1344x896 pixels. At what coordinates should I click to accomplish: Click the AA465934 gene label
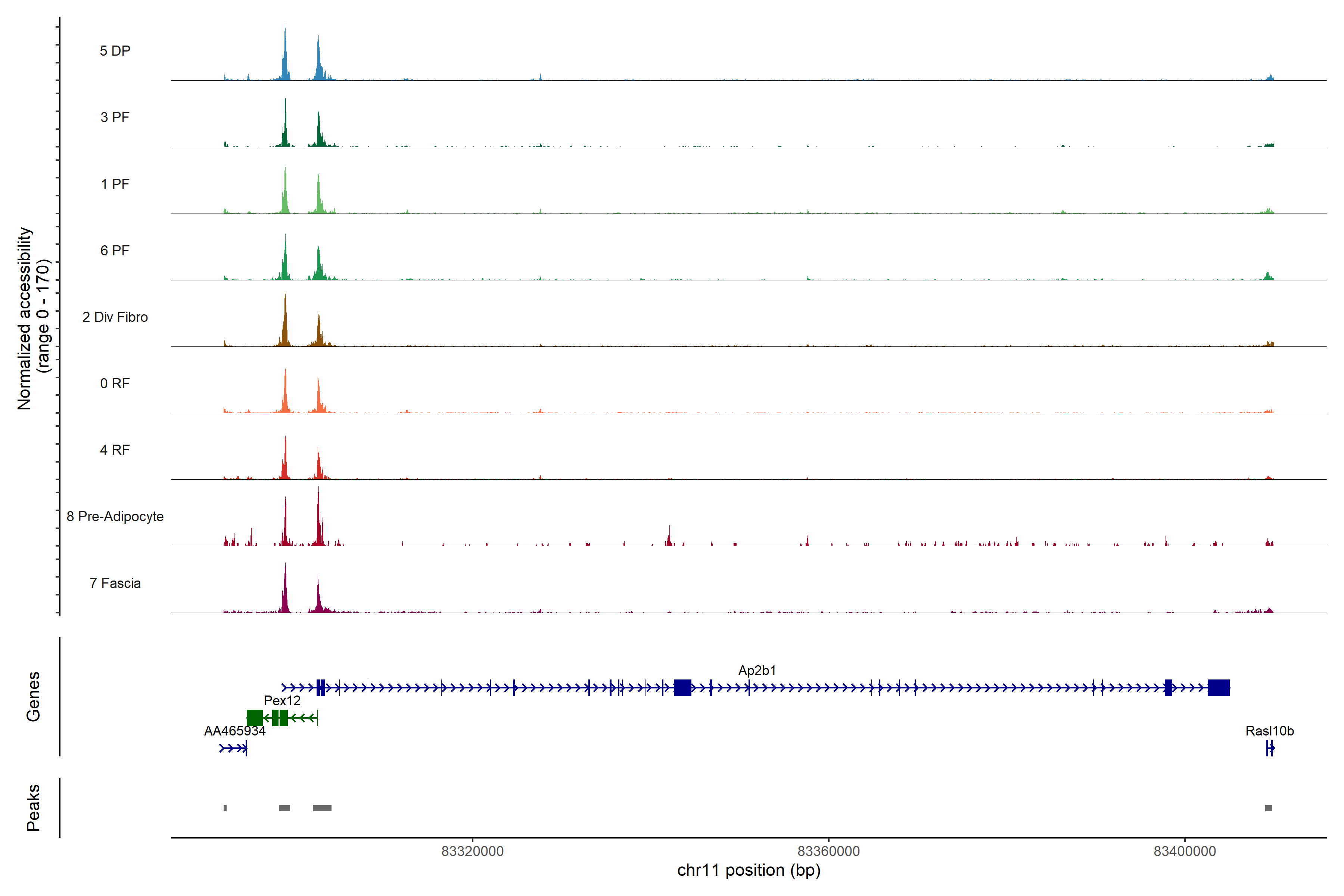coord(234,731)
